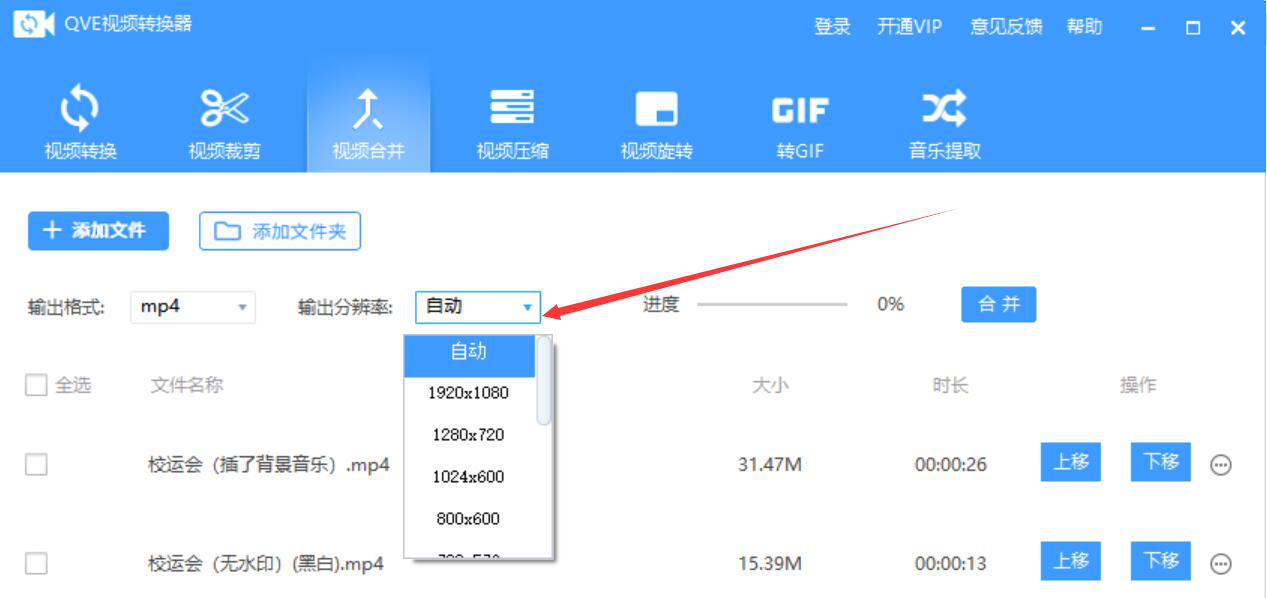This screenshot has height=598, width=1267.
Task: Click the 15.39M size value
Action: tap(770, 564)
